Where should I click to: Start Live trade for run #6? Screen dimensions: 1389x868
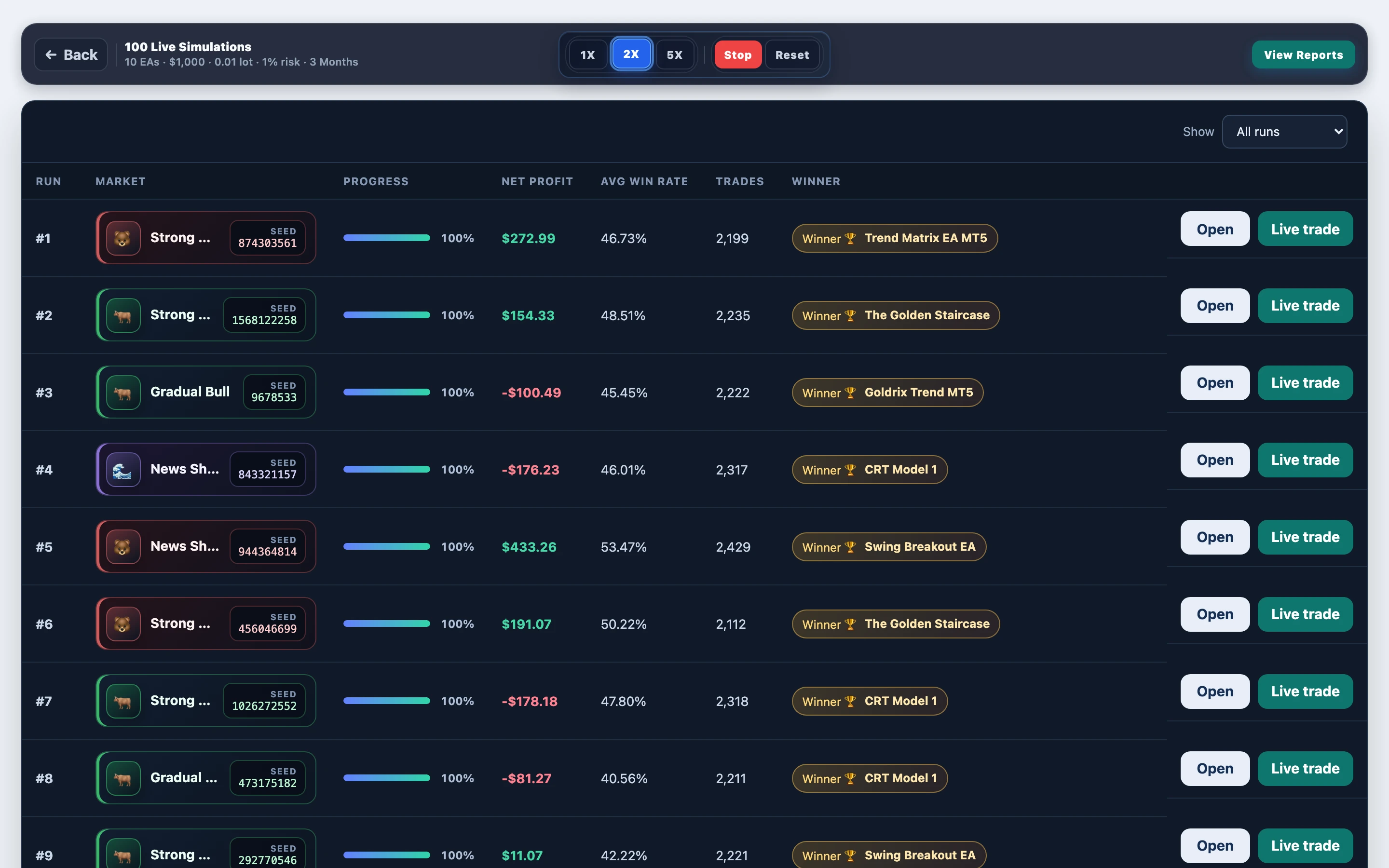1305,614
